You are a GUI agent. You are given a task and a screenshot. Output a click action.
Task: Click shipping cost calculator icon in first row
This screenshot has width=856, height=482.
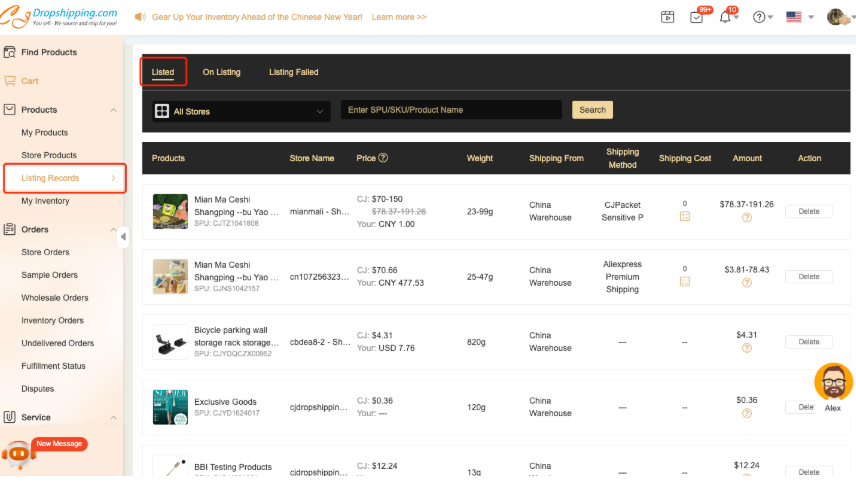click(685, 216)
